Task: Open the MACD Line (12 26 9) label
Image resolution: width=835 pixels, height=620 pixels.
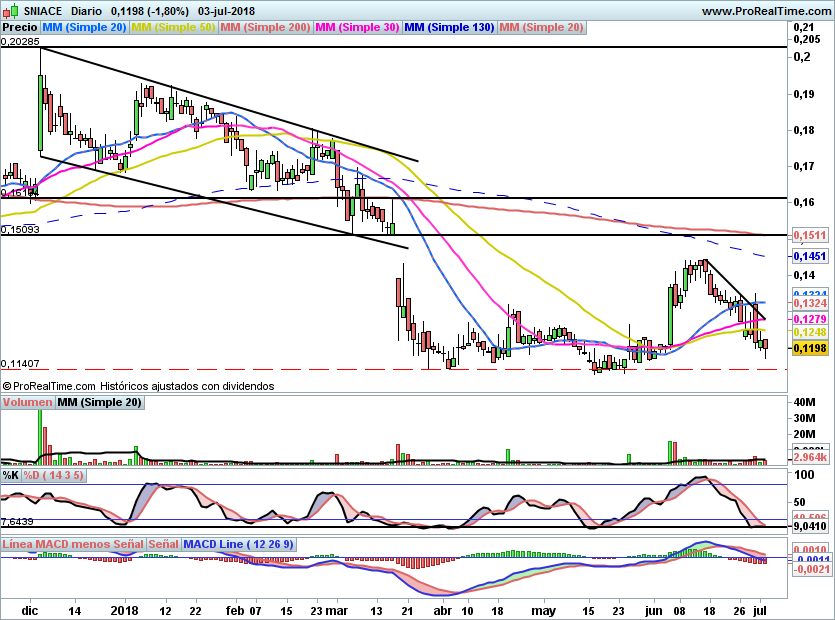Action: [239, 543]
